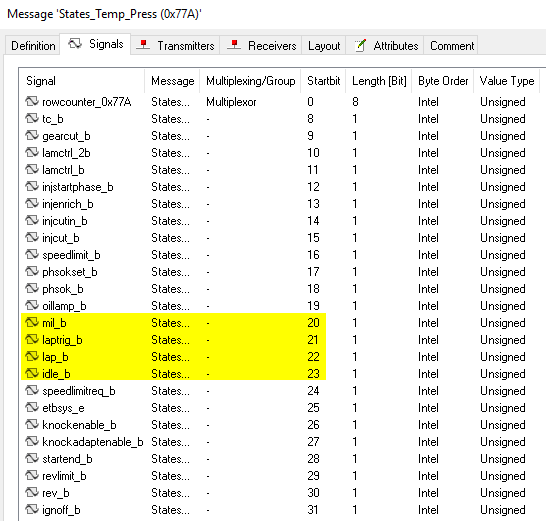Click signal icon of injenrich_b row
Viewport: 546px width, 521px height.
[32, 203]
